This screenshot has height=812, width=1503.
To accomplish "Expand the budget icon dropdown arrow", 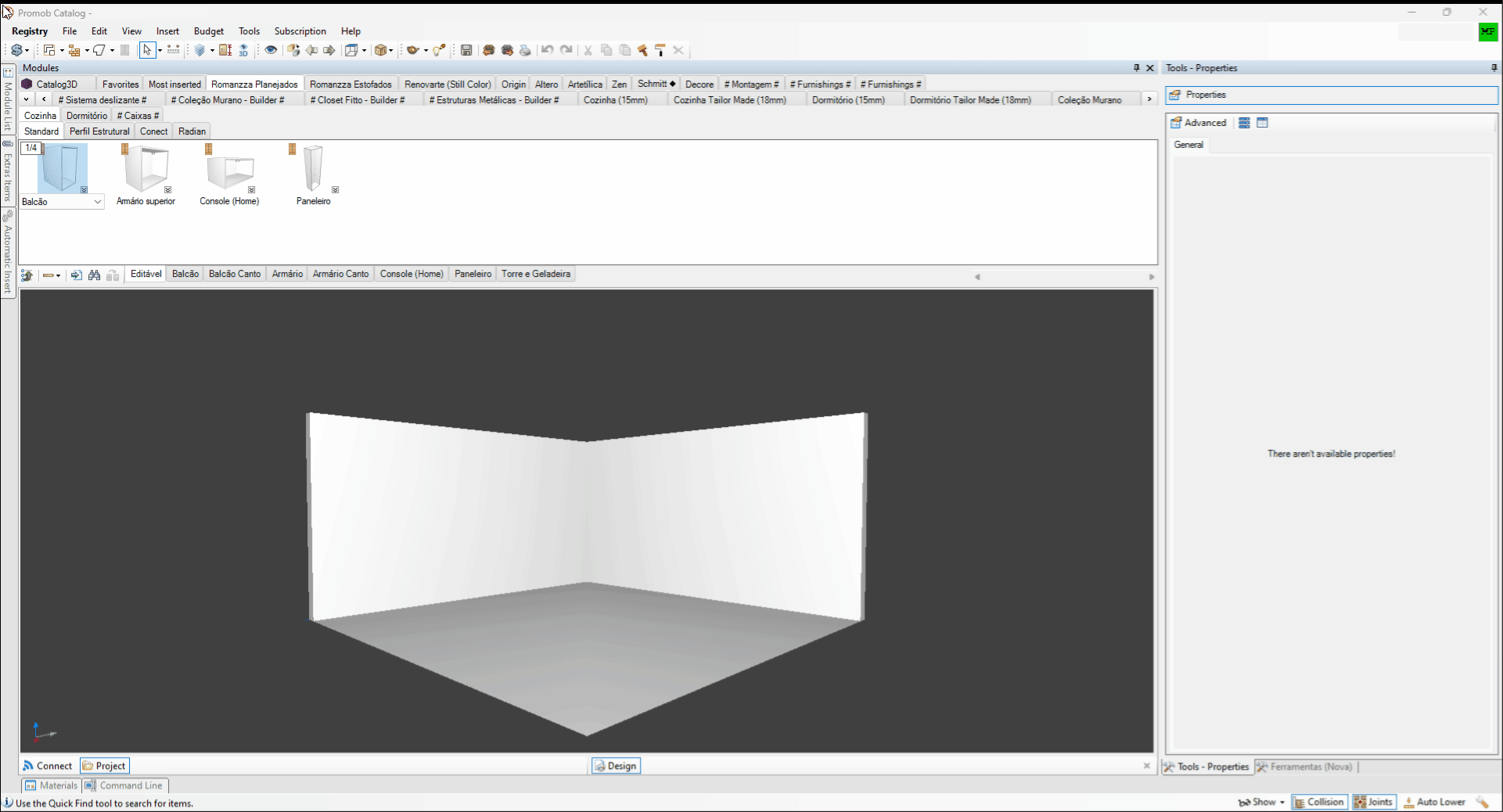I will click(x=27, y=51).
